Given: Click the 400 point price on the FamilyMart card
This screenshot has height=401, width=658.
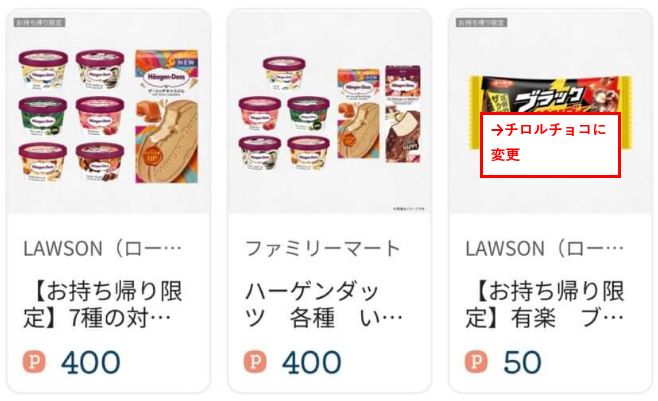Looking at the screenshot, I should click(x=312, y=362).
